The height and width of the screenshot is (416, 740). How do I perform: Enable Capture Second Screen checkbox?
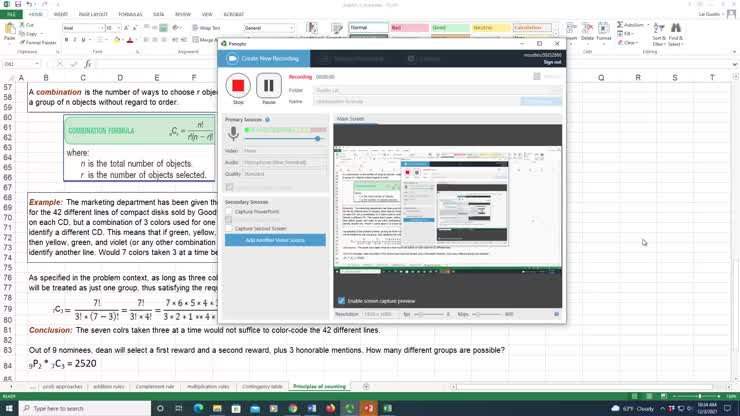(x=229, y=228)
